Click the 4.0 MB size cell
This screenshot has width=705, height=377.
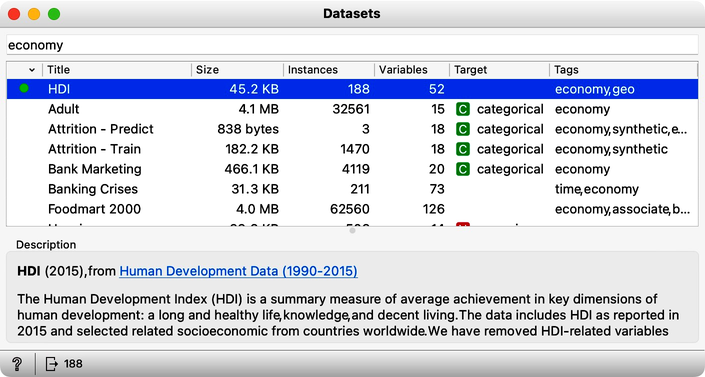point(257,209)
